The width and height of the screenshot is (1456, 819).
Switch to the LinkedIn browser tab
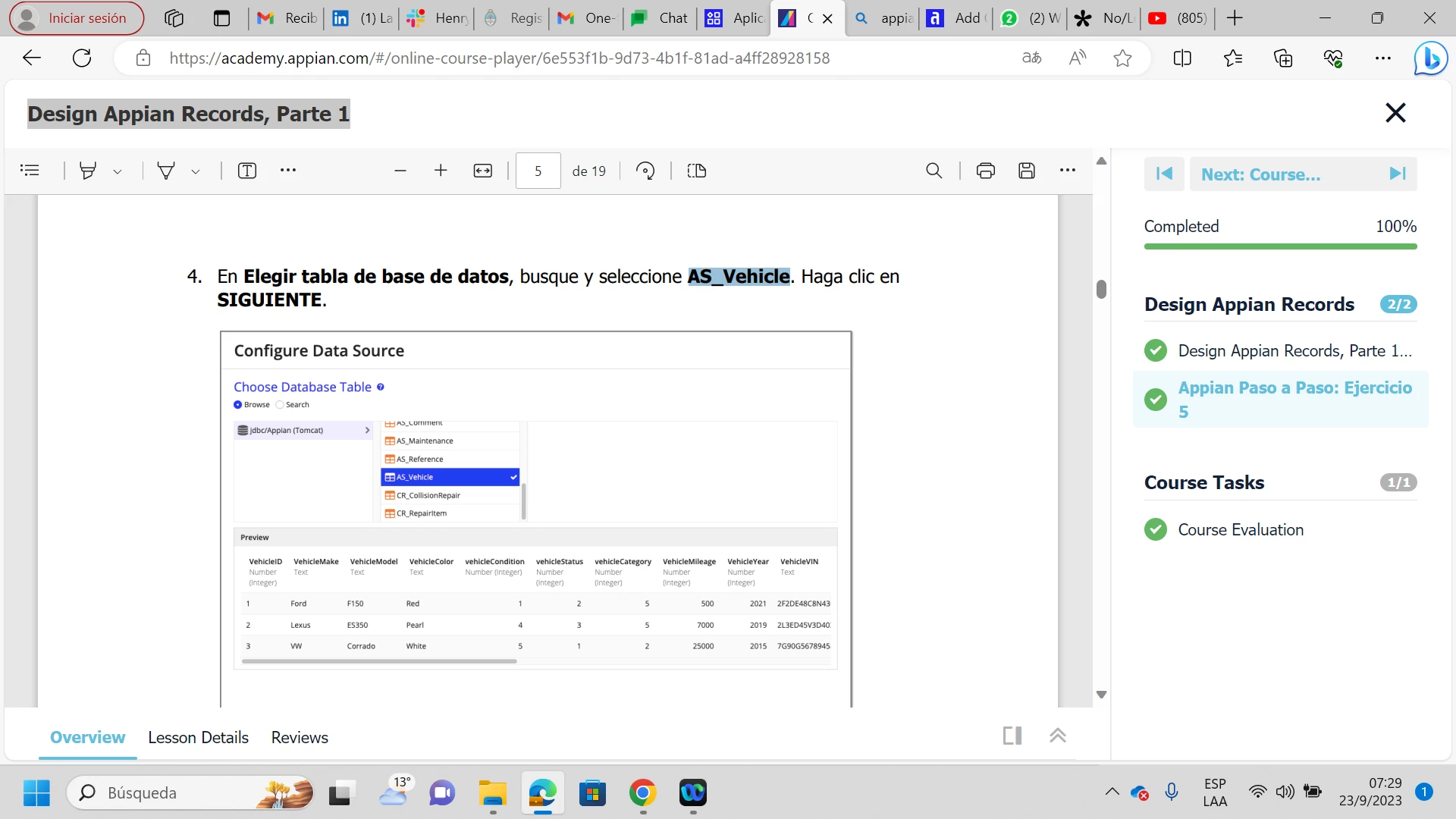(362, 18)
